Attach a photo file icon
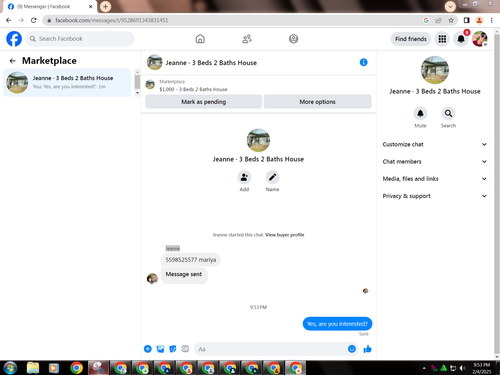This screenshot has width=500, height=375. [160, 349]
